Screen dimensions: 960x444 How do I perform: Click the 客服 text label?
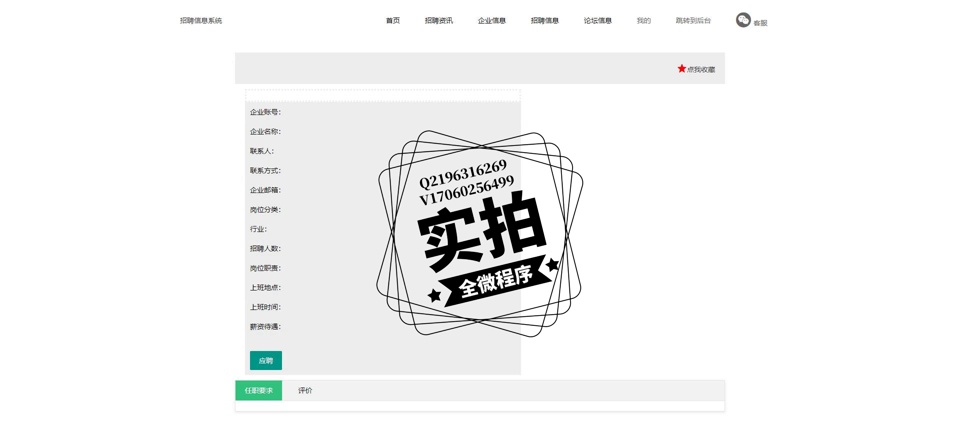coord(760,23)
